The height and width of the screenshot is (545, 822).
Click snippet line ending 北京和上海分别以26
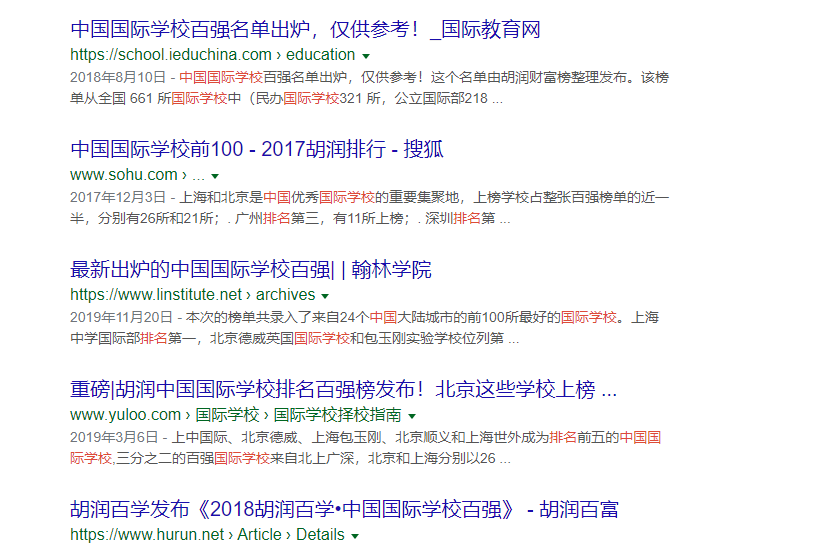point(290,459)
